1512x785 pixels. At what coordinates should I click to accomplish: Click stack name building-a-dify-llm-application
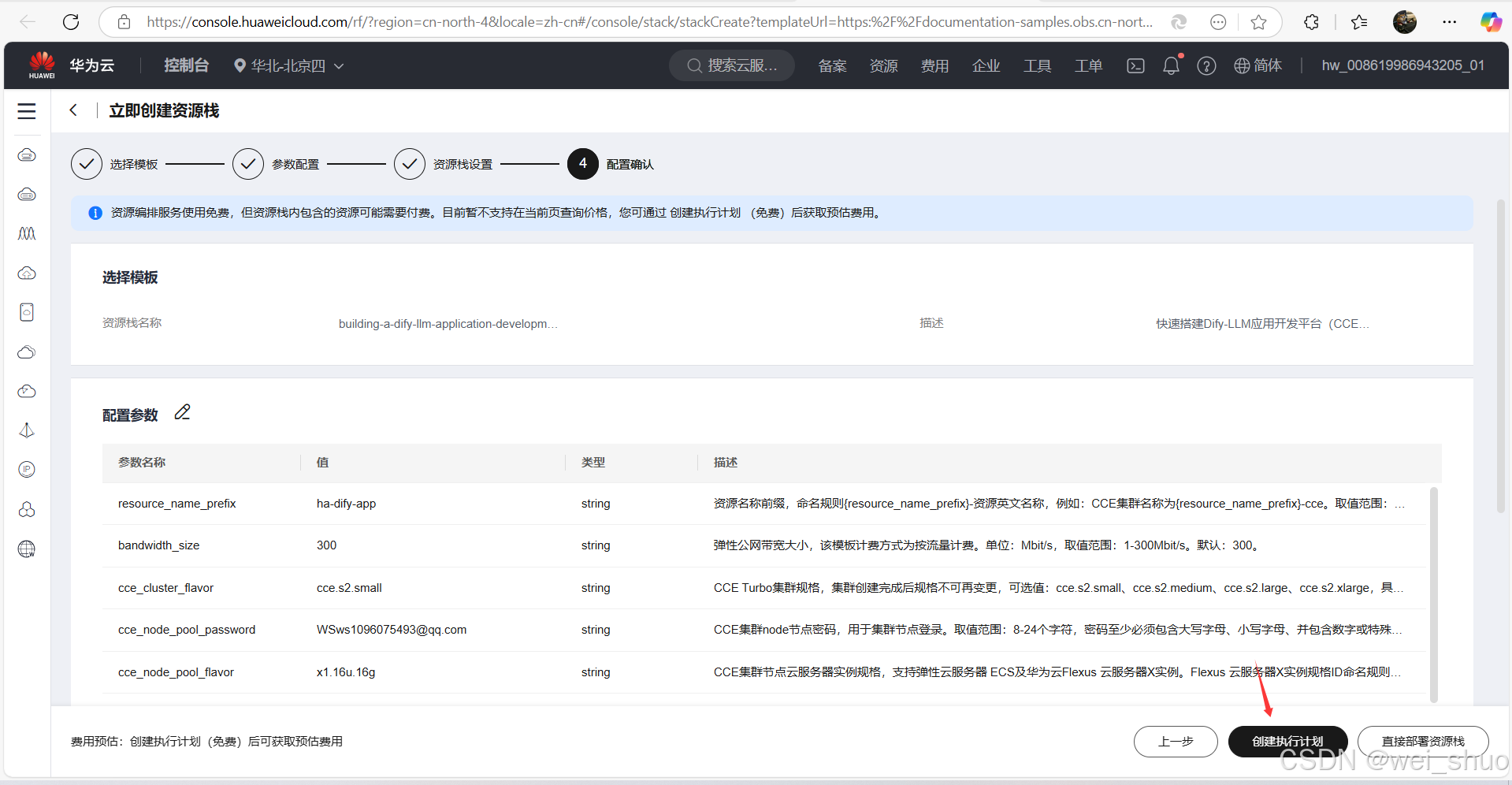coord(448,324)
